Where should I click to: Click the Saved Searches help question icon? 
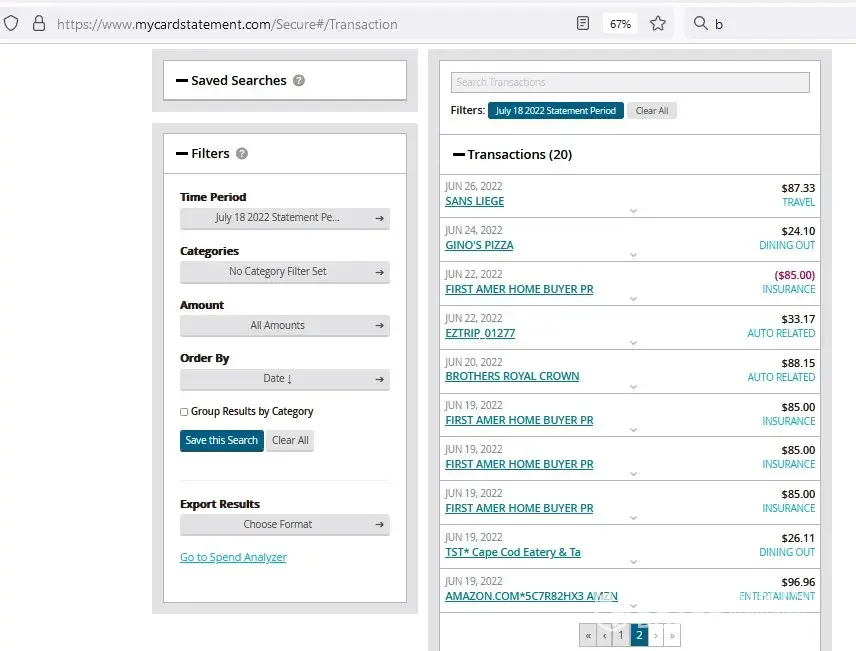coord(299,81)
